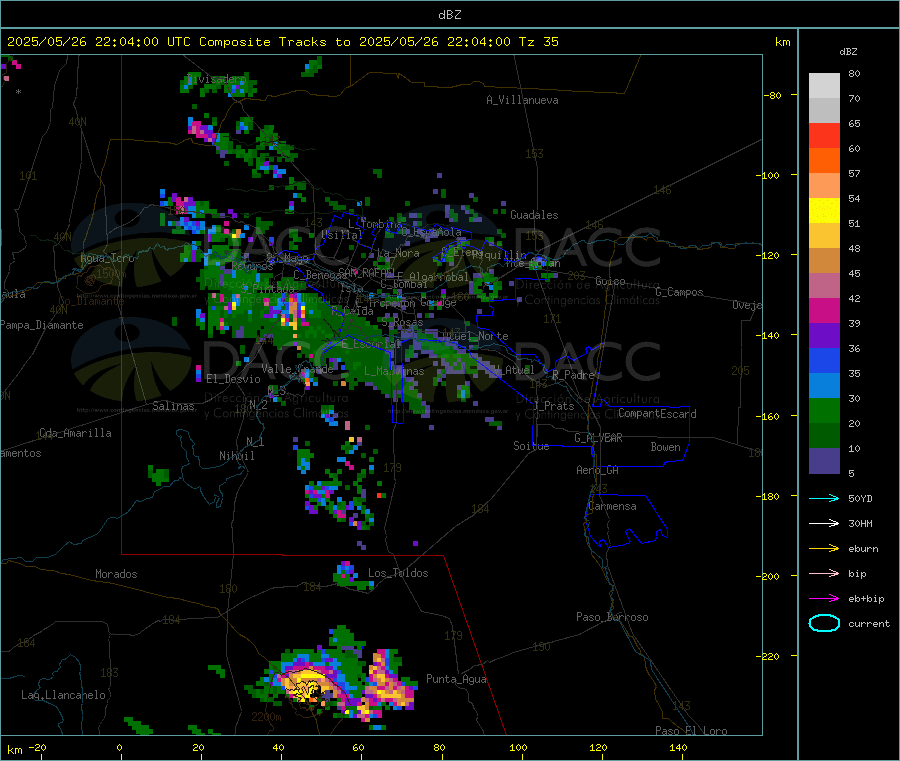Screen dimensions: 900x761
Task: Click the -80 km vertical axis tick
Action: (x=771, y=95)
